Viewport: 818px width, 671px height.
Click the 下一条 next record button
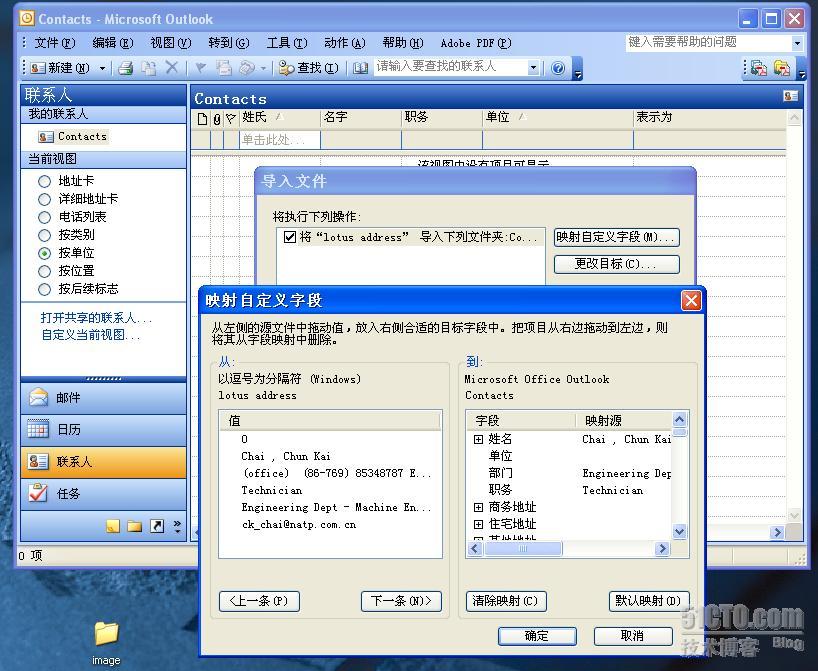point(401,601)
